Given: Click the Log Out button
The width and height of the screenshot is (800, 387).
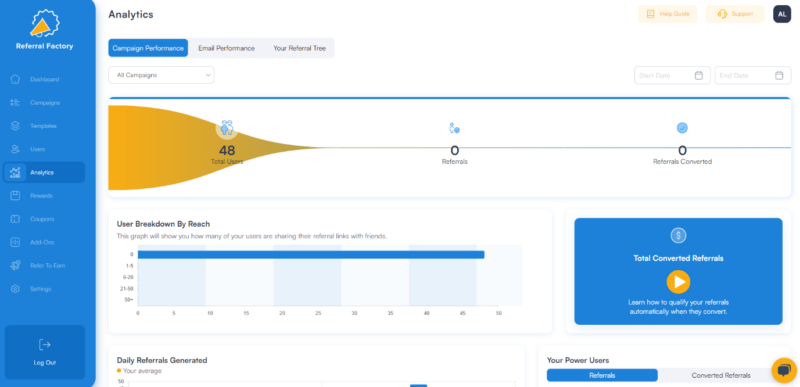Looking at the screenshot, I should coord(45,352).
